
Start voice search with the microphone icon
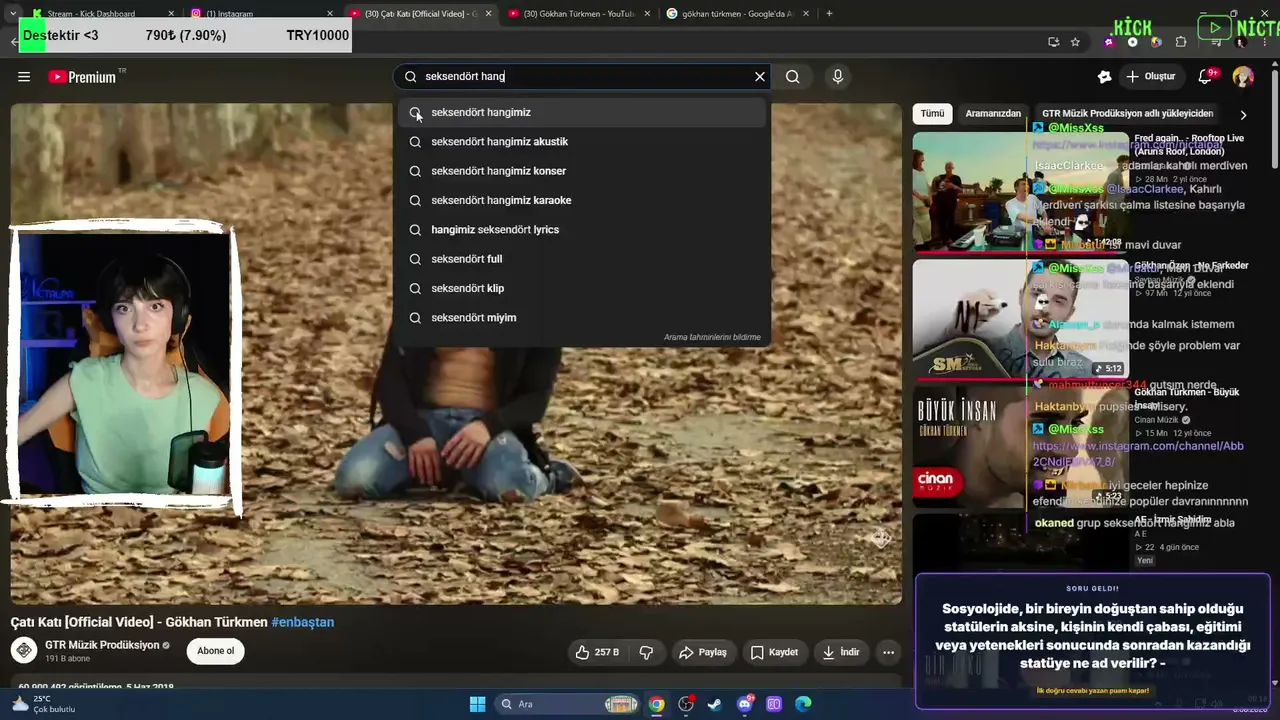coord(838,77)
